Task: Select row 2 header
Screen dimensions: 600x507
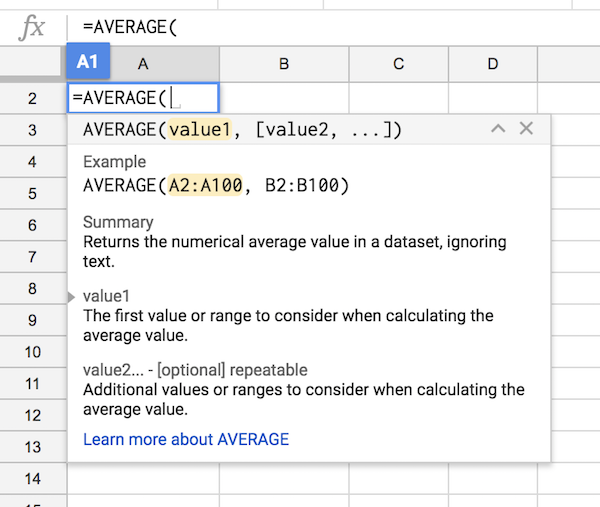Action: pyautogui.click(x=33, y=98)
